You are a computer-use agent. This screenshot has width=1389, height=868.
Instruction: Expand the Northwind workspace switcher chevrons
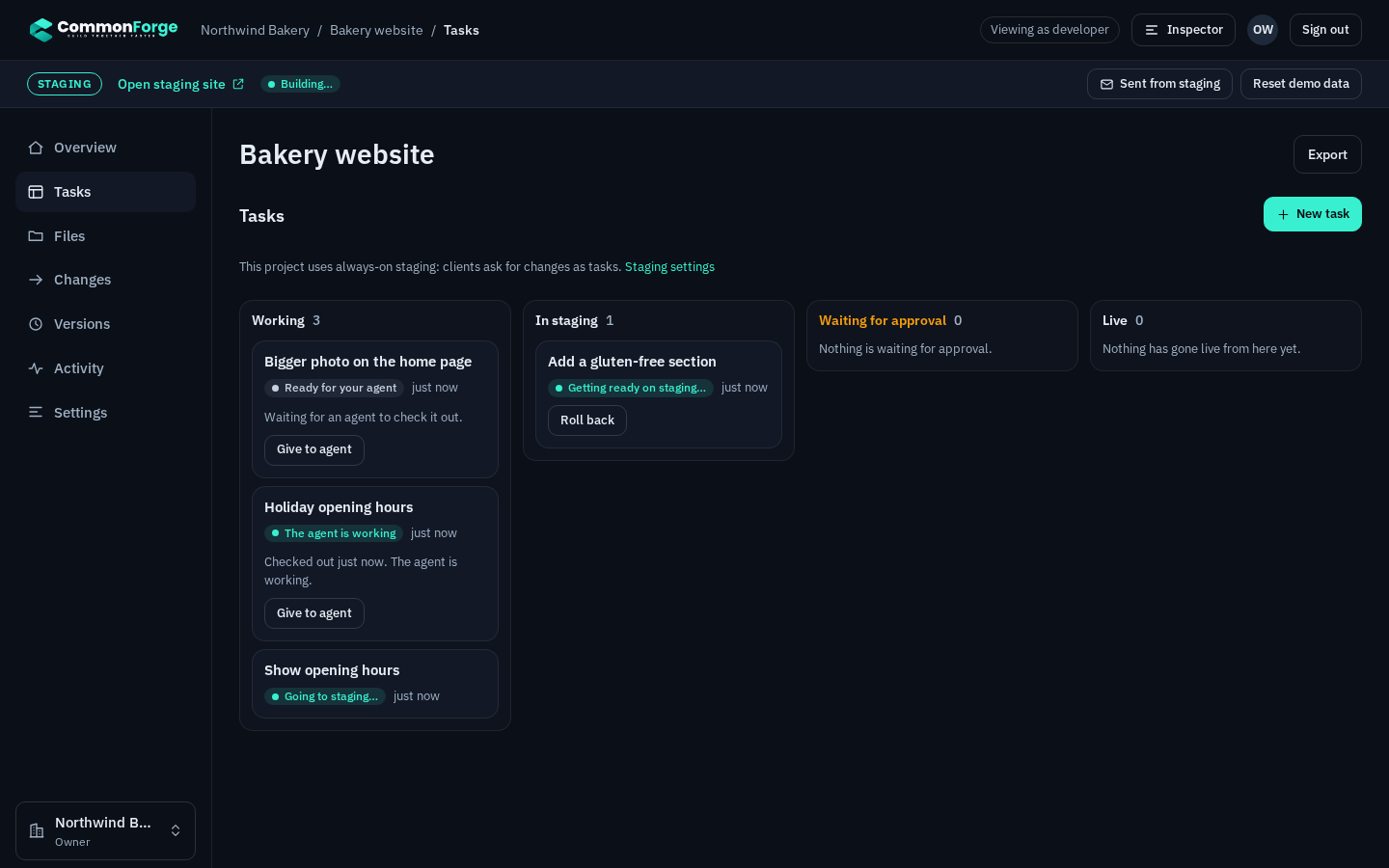[x=176, y=830]
